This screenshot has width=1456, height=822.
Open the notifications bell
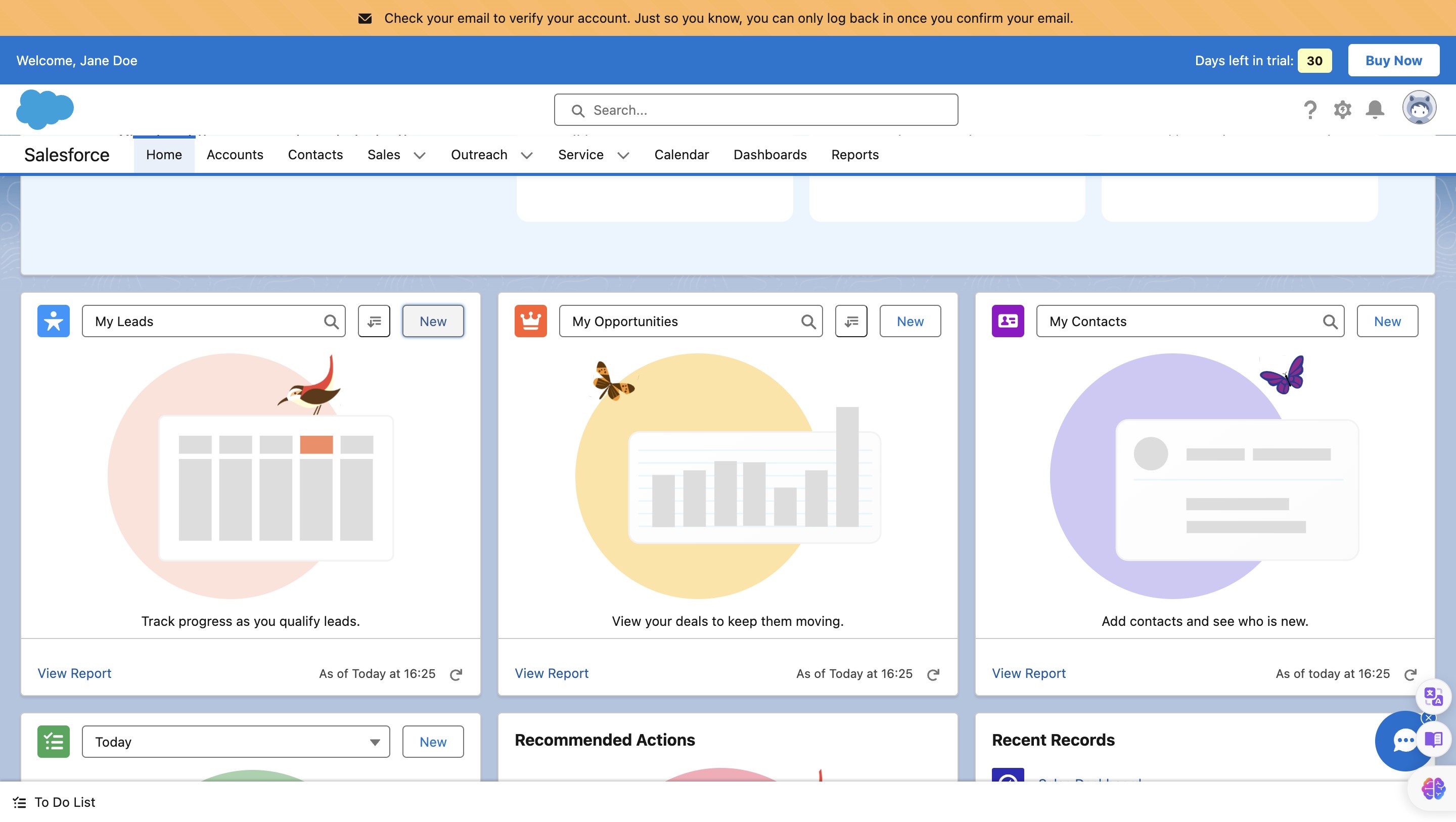tap(1375, 110)
